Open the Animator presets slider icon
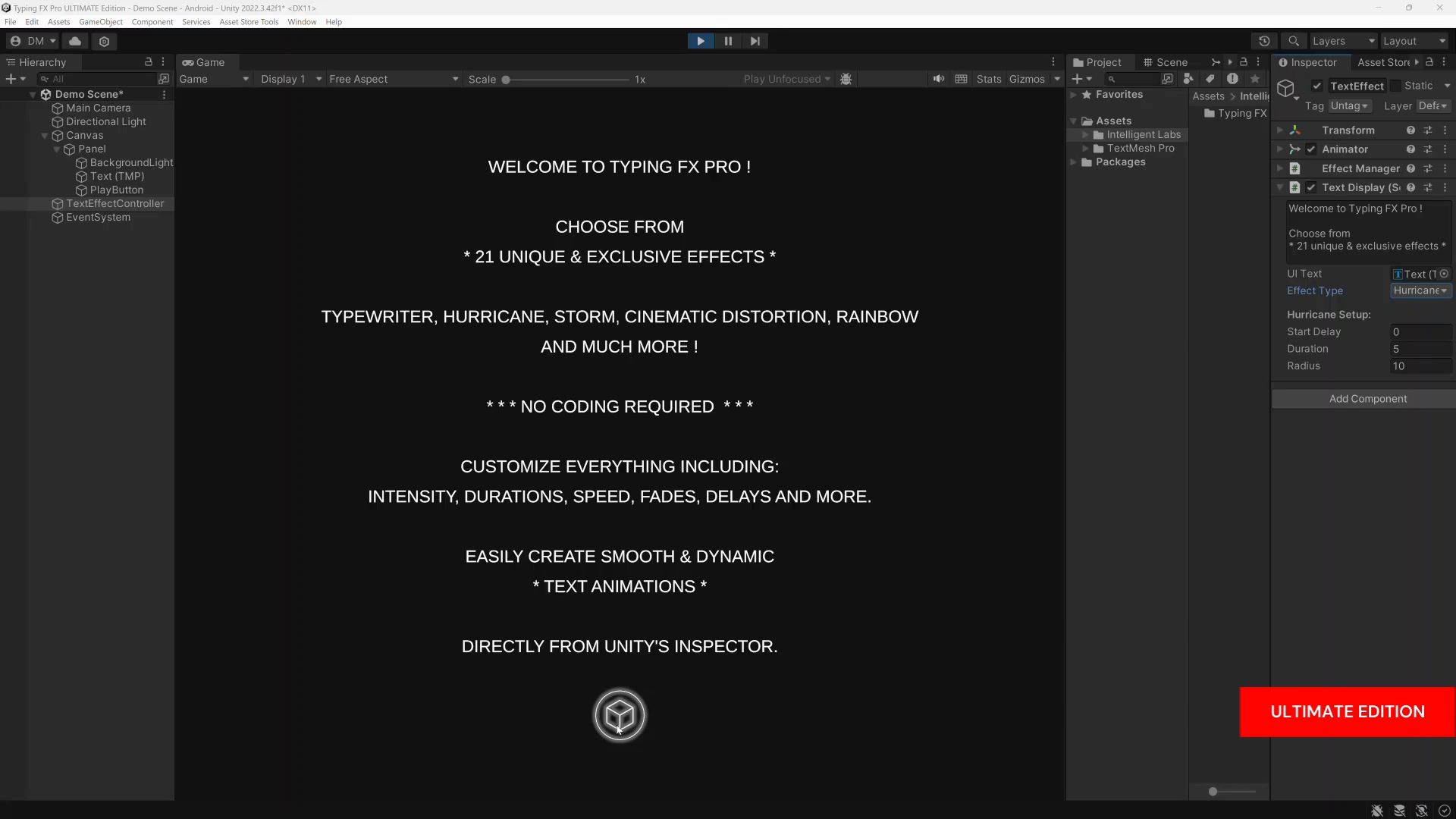Viewport: 1456px width, 819px height. pyautogui.click(x=1428, y=149)
